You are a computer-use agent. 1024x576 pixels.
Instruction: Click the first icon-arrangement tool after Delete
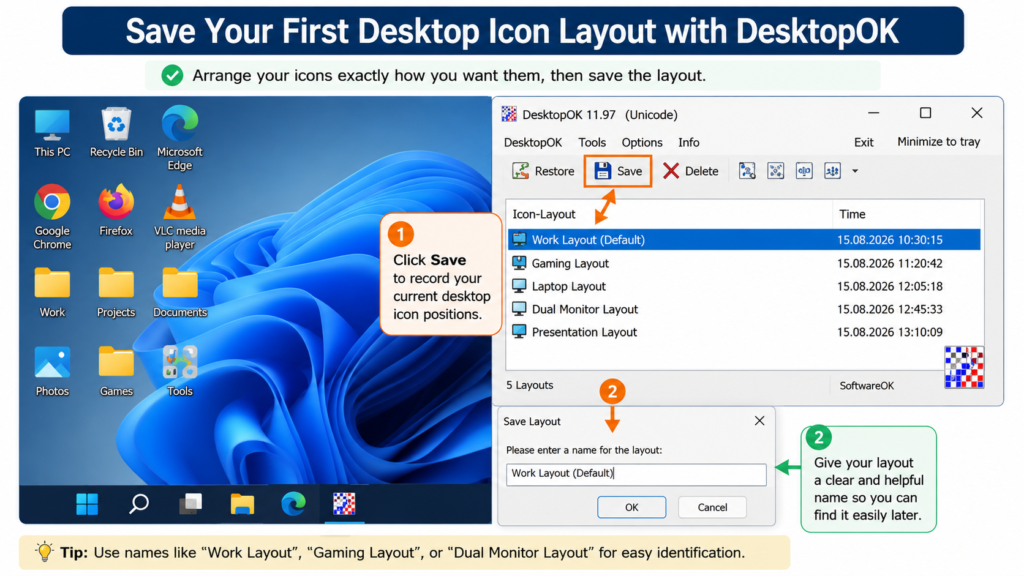point(747,171)
